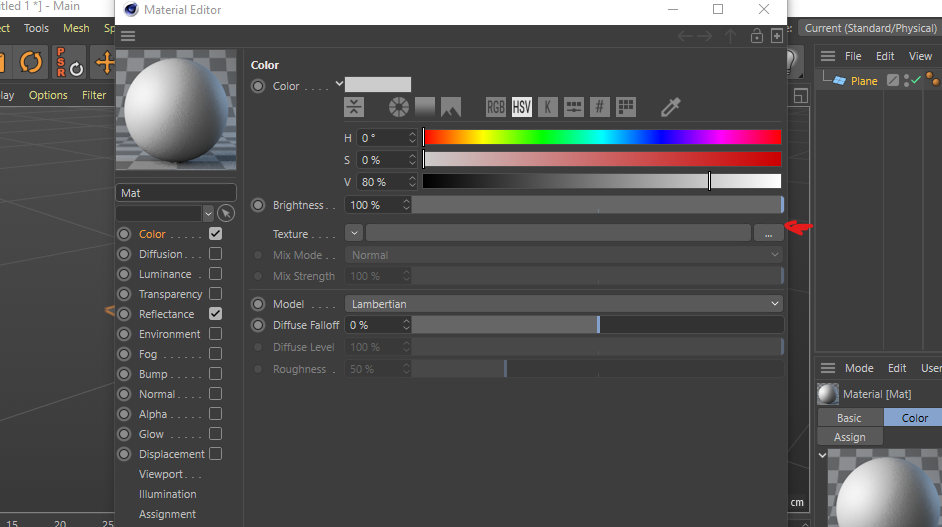Viewport: 942px width, 527px height.
Task: Open the Mesh menu
Action: [76, 28]
